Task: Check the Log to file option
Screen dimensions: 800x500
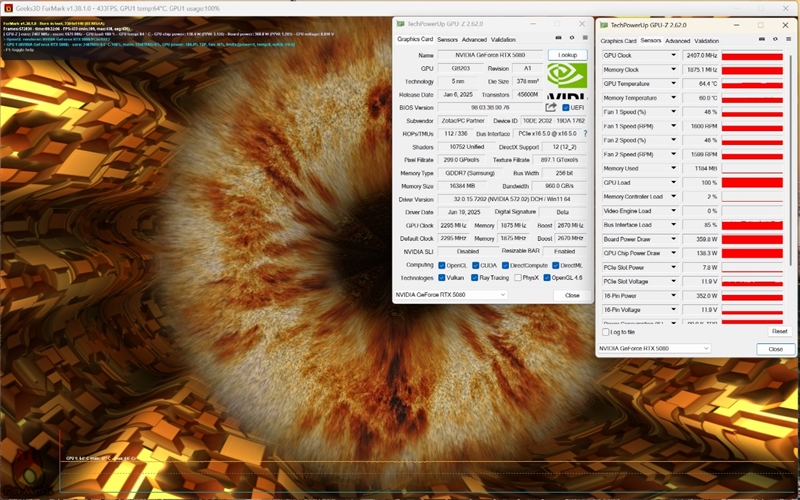Action: [604, 331]
